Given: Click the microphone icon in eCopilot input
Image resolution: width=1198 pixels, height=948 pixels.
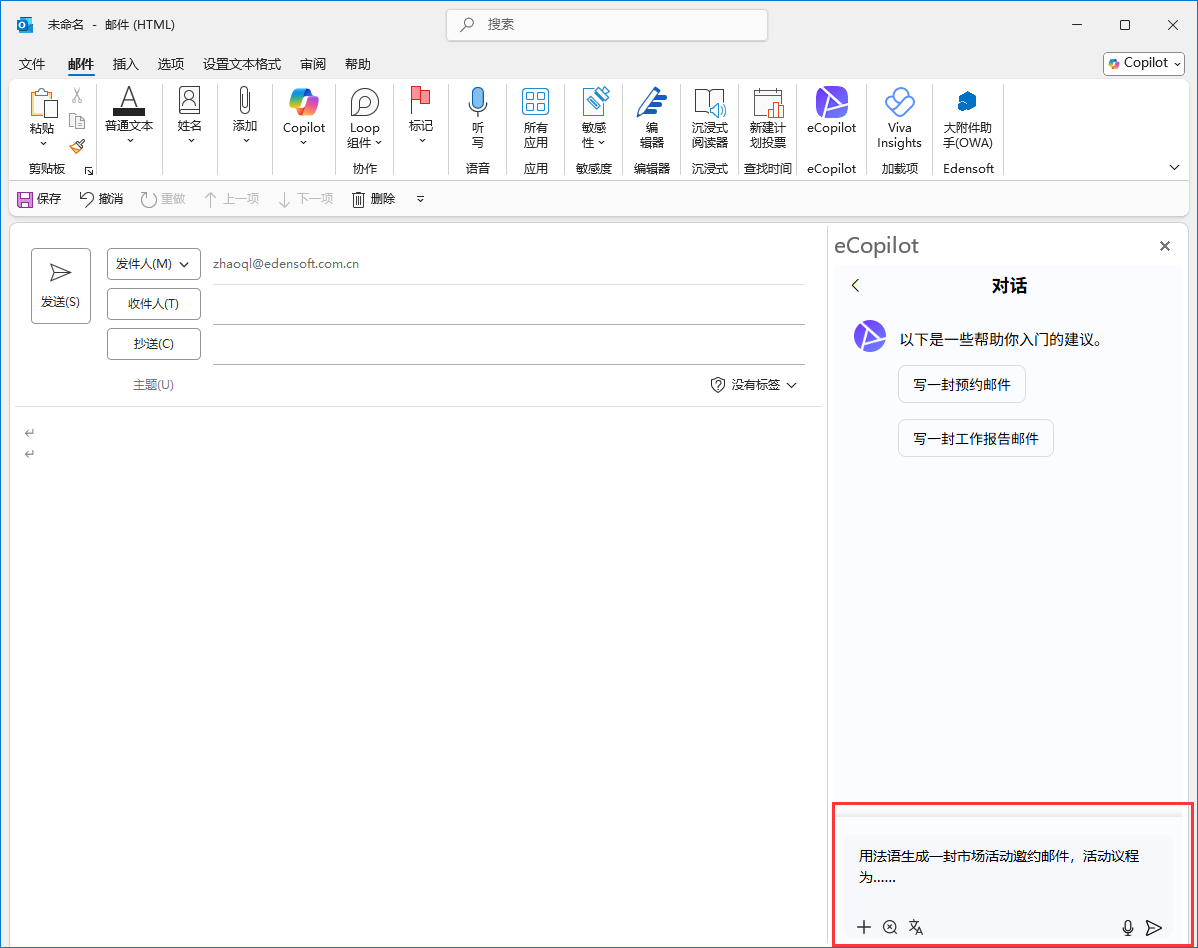Looking at the screenshot, I should pos(1128,927).
